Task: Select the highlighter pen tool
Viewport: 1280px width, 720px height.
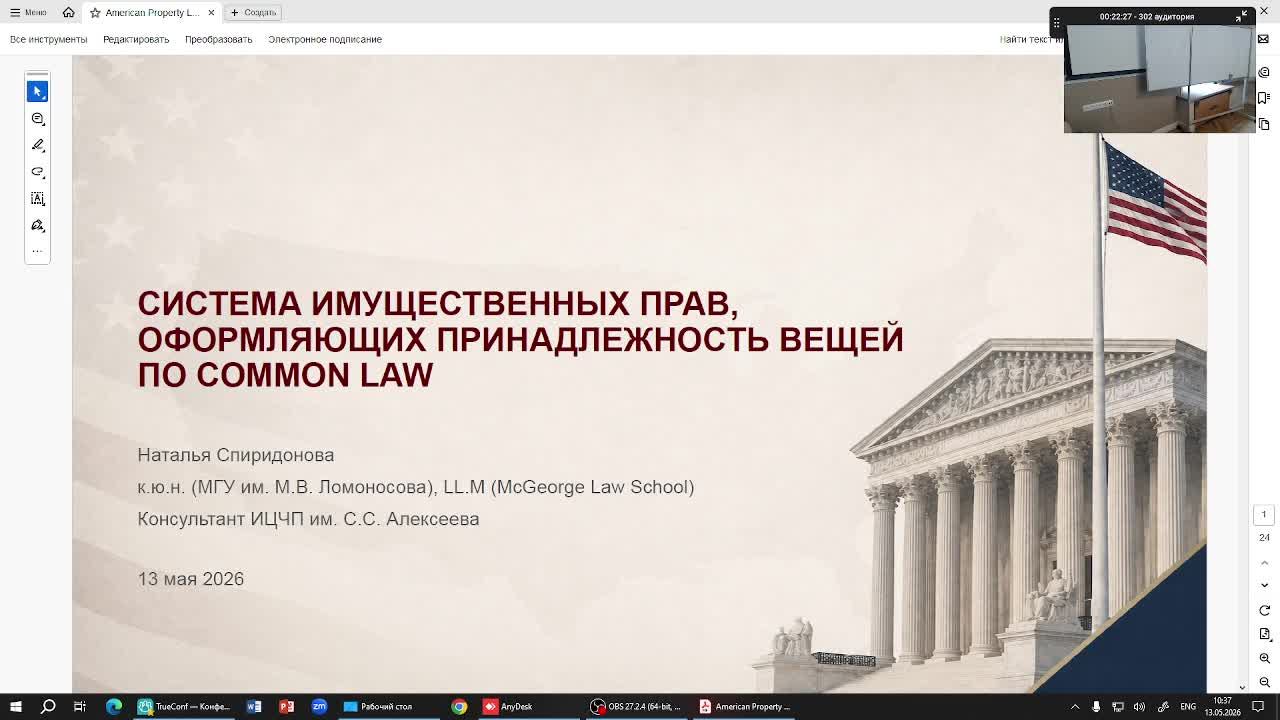Action: (37, 145)
